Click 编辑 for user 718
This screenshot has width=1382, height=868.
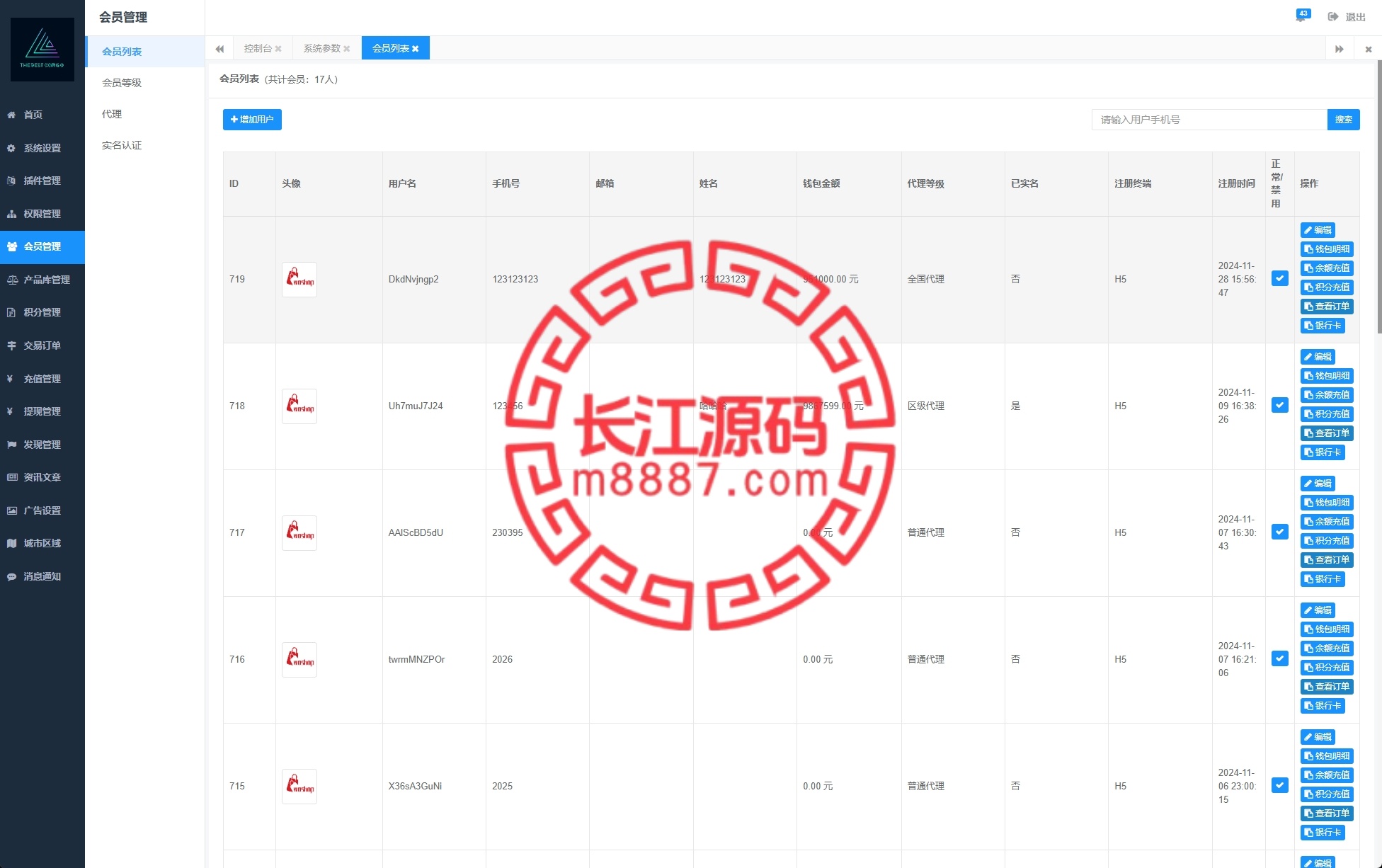(1318, 357)
